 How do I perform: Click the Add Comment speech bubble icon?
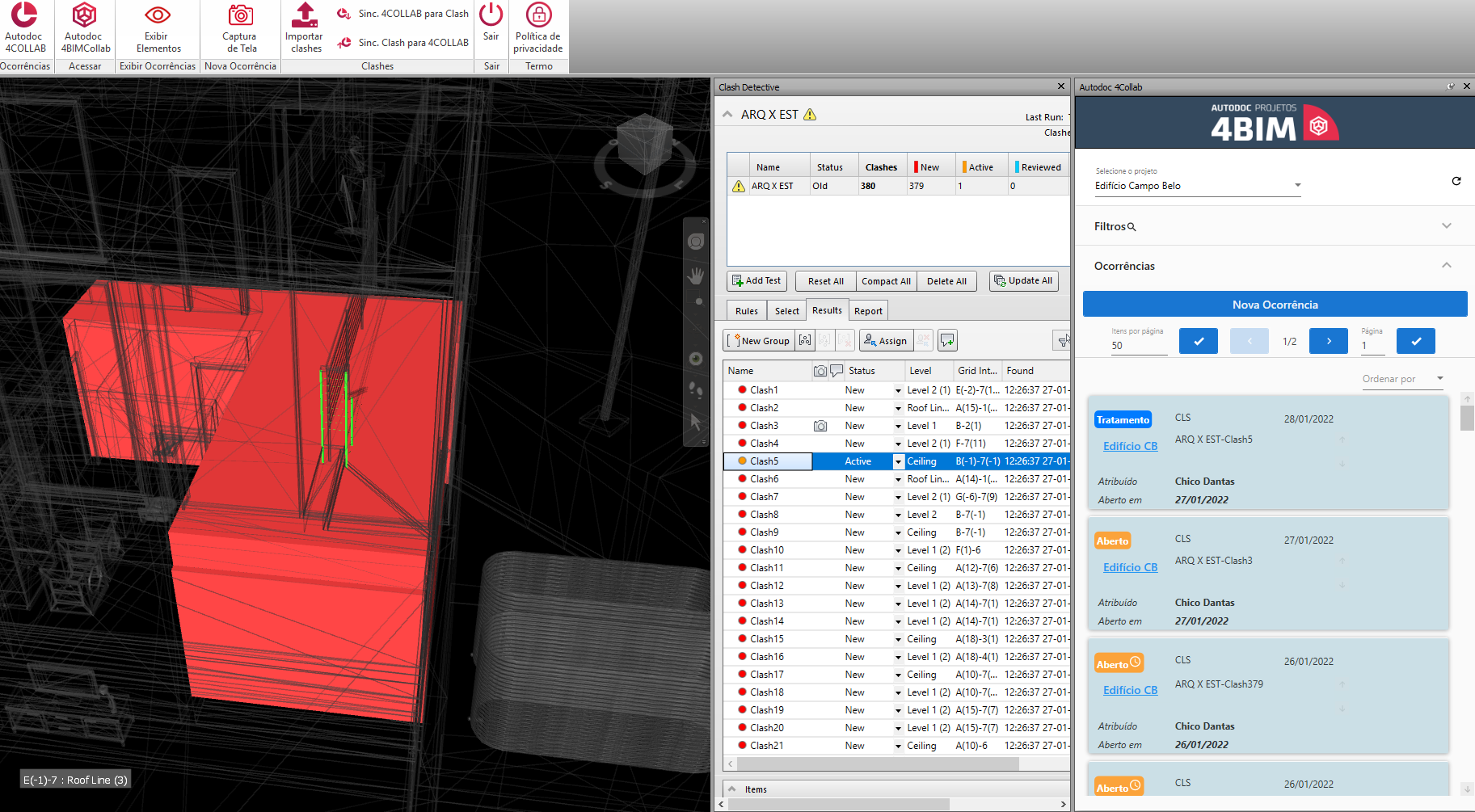(947, 341)
